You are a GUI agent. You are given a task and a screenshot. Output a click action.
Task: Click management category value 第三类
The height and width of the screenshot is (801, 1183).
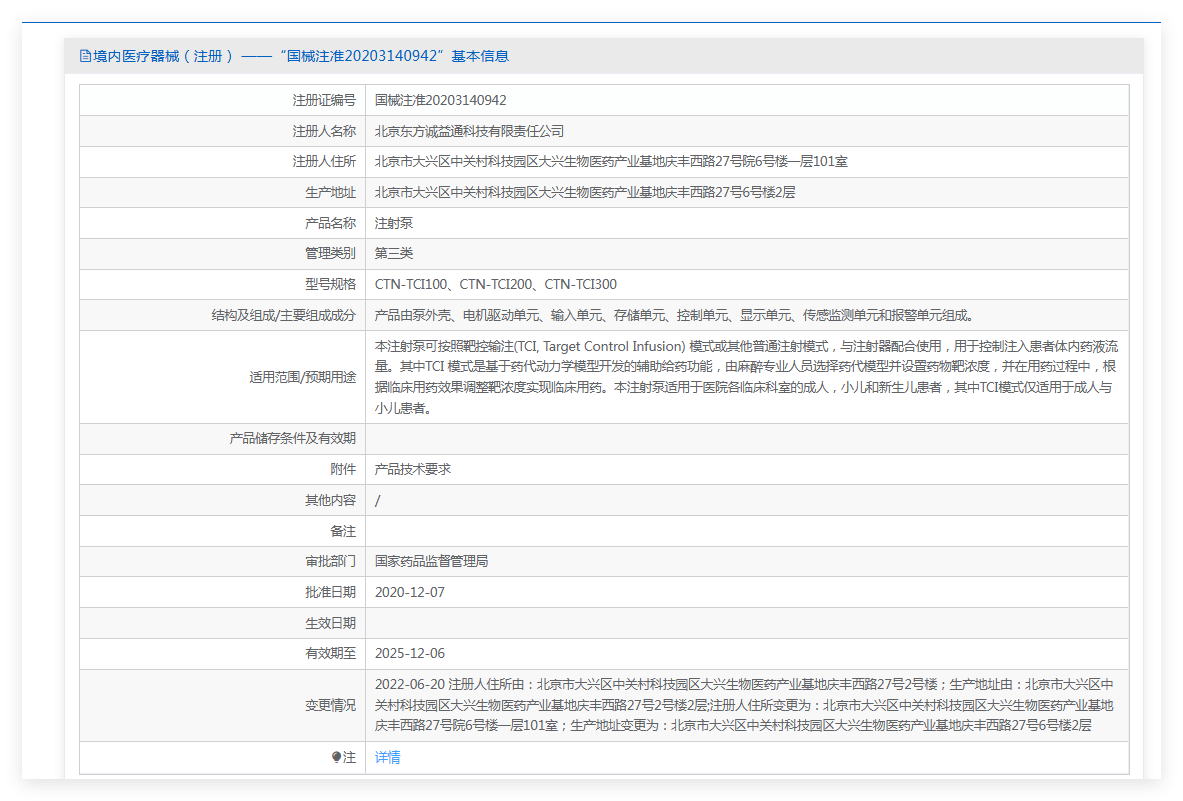pyautogui.click(x=394, y=254)
